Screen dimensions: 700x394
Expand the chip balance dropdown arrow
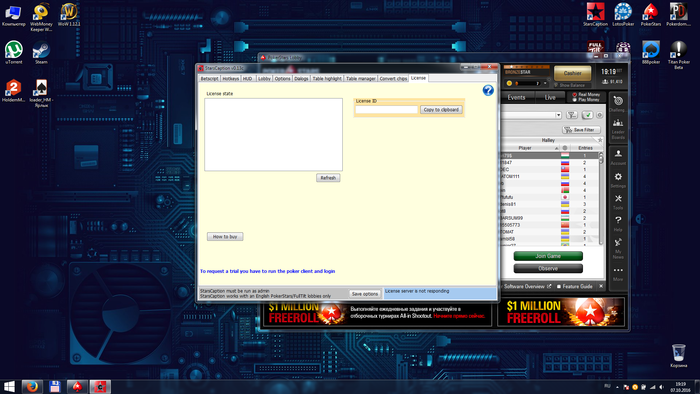pyautogui.click(x=545, y=83)
